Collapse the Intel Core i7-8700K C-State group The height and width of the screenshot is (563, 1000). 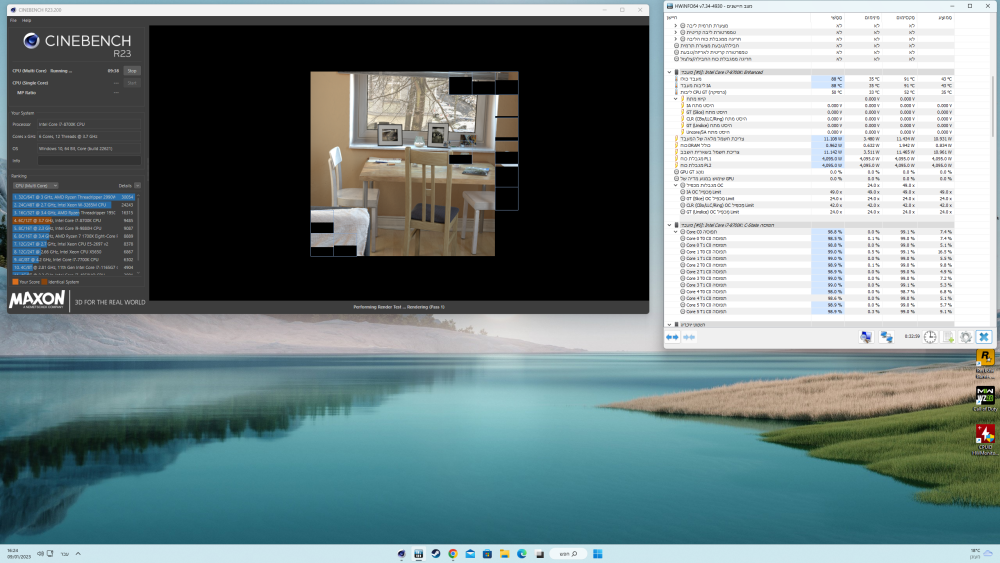tap(669, 225)
